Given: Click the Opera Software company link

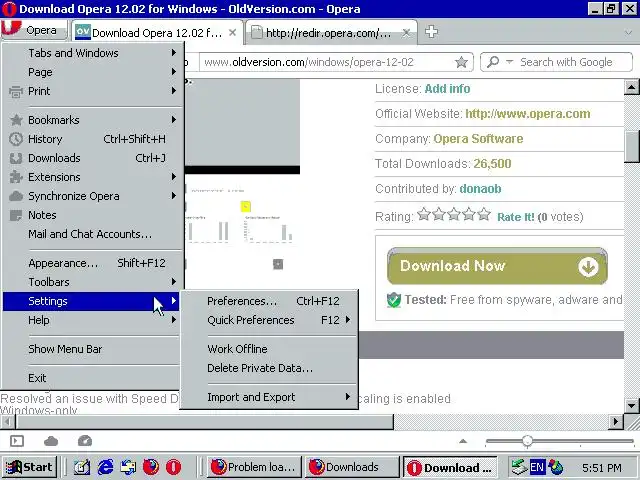Looking at the screenshot, I should click(478, 139).
